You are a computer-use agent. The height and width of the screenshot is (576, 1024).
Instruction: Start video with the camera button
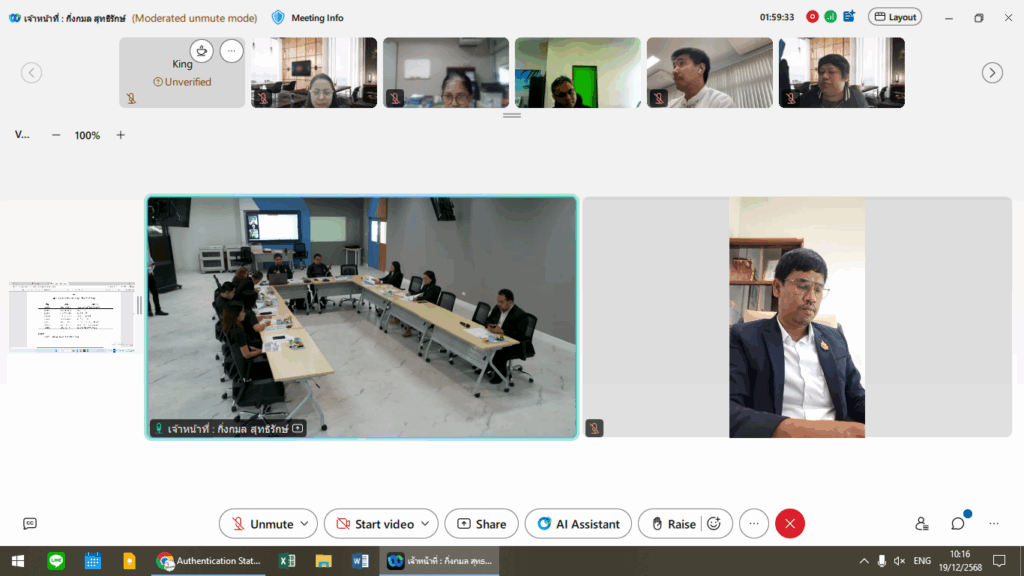coord(374,524)
